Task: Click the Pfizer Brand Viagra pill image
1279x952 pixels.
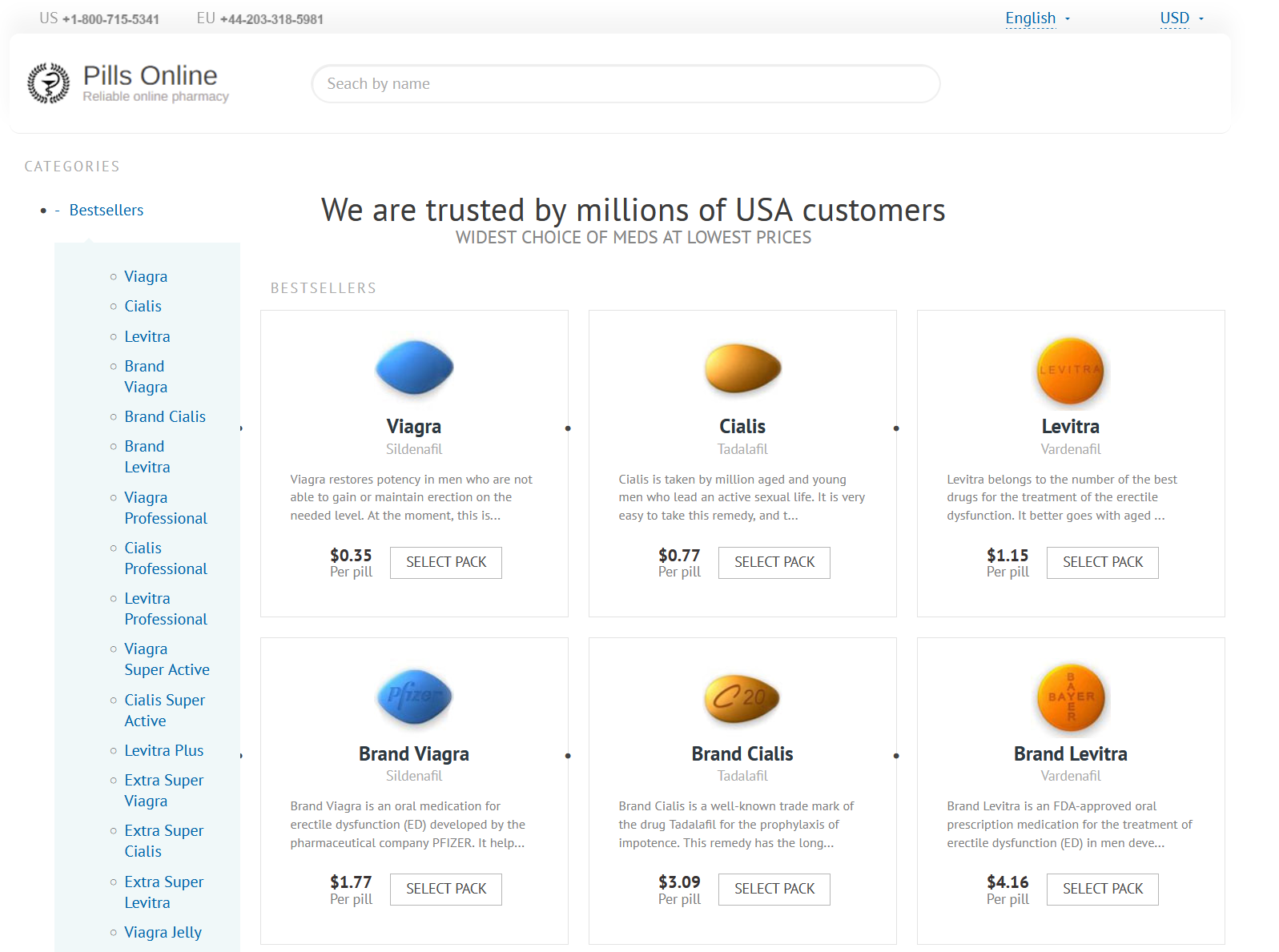Action: (x=414, y=696)
